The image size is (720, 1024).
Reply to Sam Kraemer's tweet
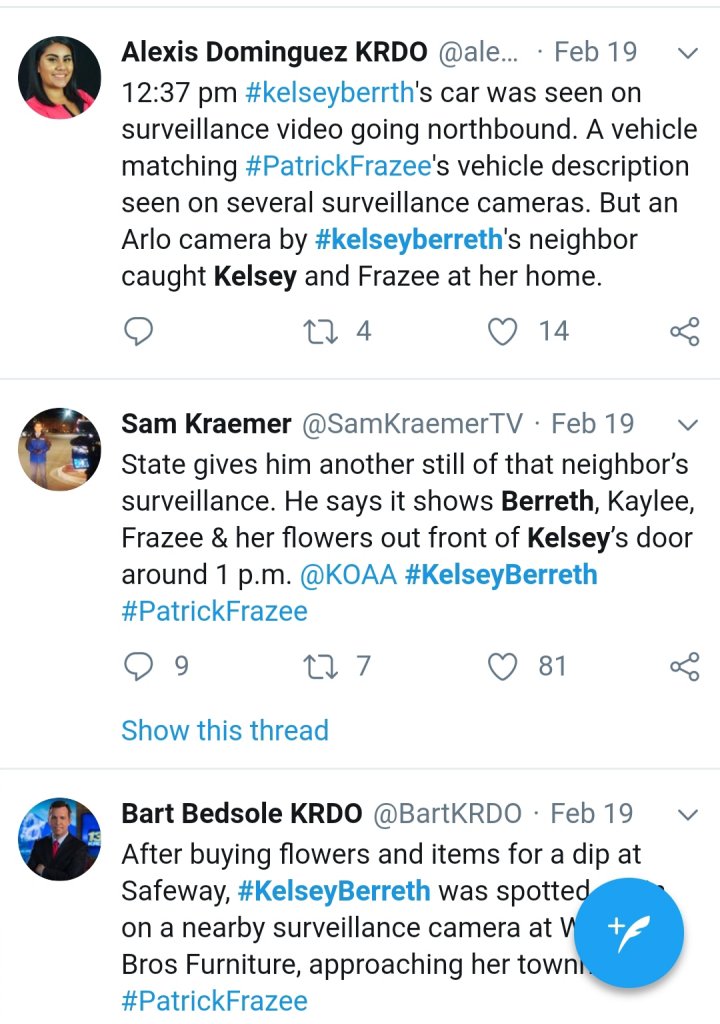coord(138,666)
